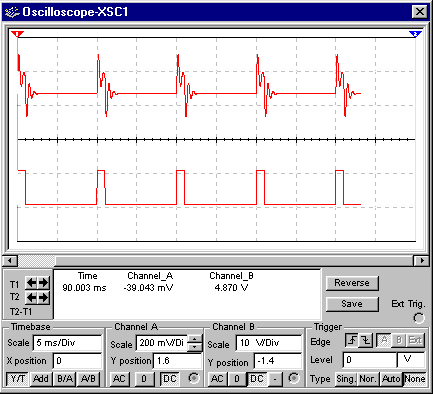Screen dimensions: 433x395
Task: Select rising edge trigger icon
Action: (352, 340)
